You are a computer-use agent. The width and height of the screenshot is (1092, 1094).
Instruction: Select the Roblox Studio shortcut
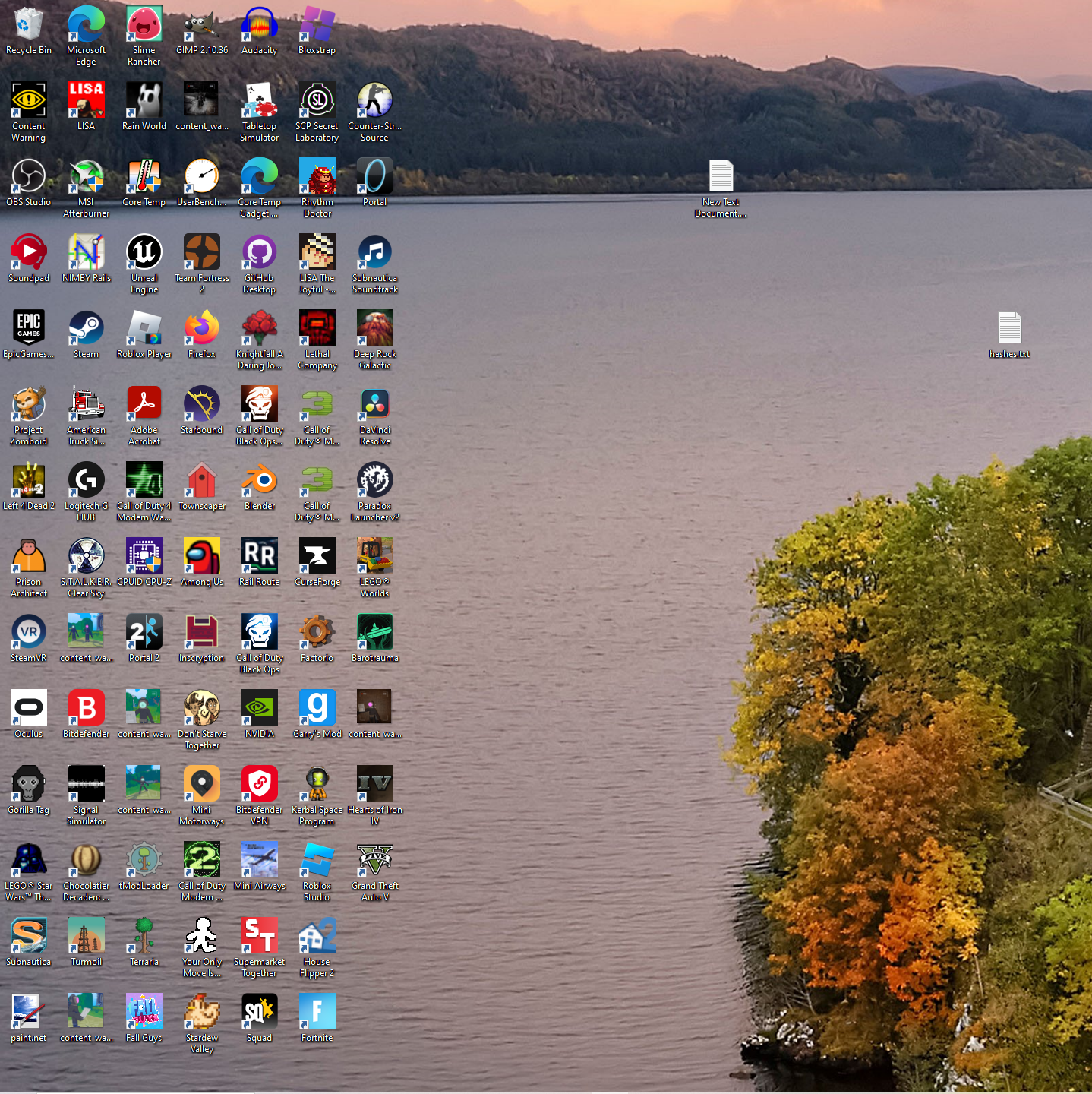[x=317, y=860]
